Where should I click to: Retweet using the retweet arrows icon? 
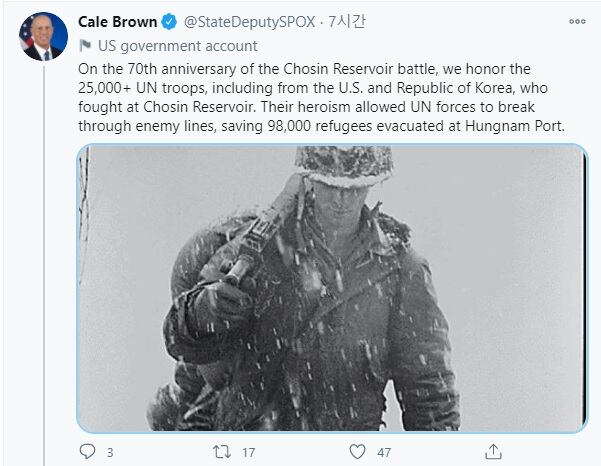222,452
